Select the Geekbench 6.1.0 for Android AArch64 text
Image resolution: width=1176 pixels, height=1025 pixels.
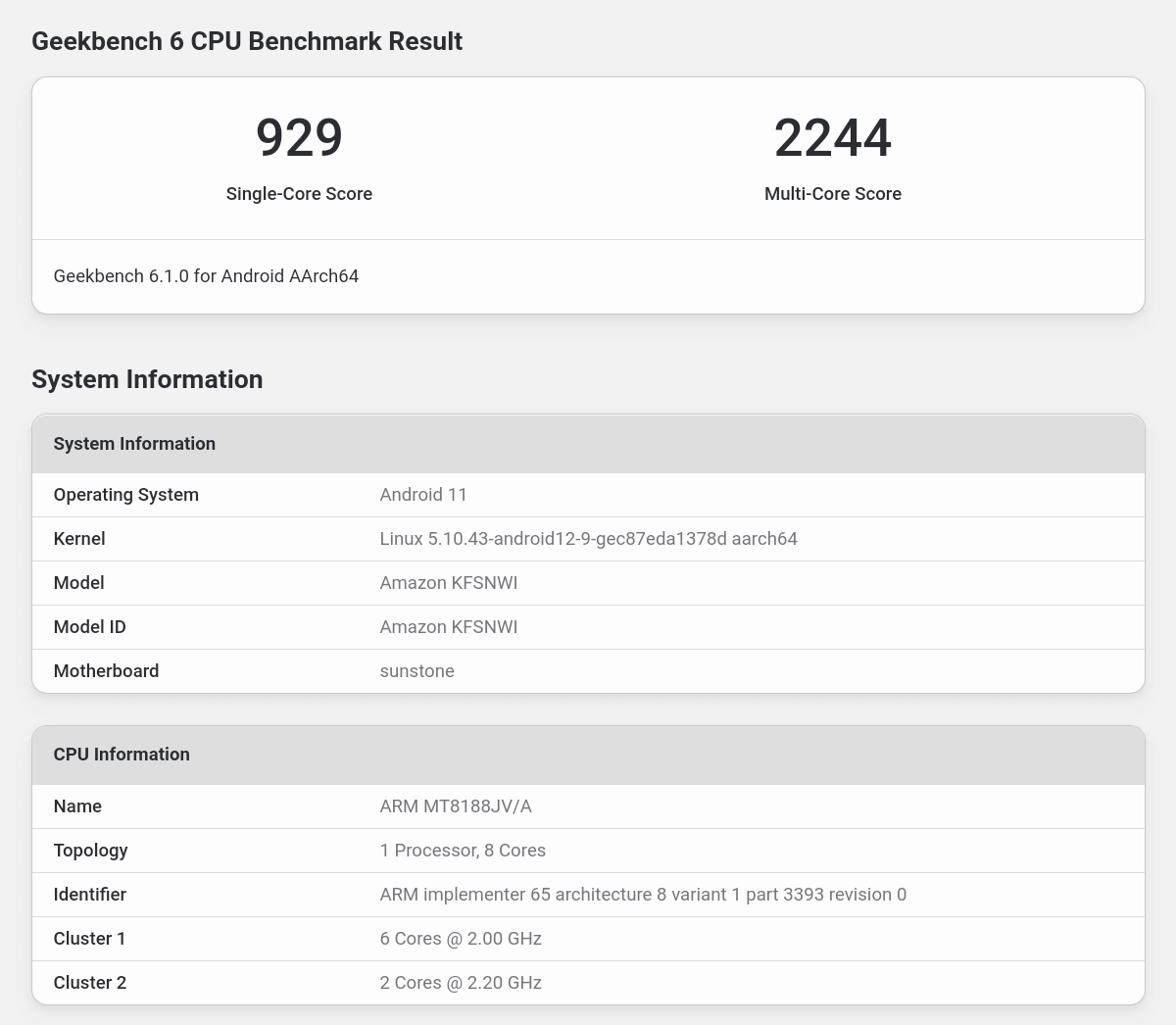click(x=206, y=276)
